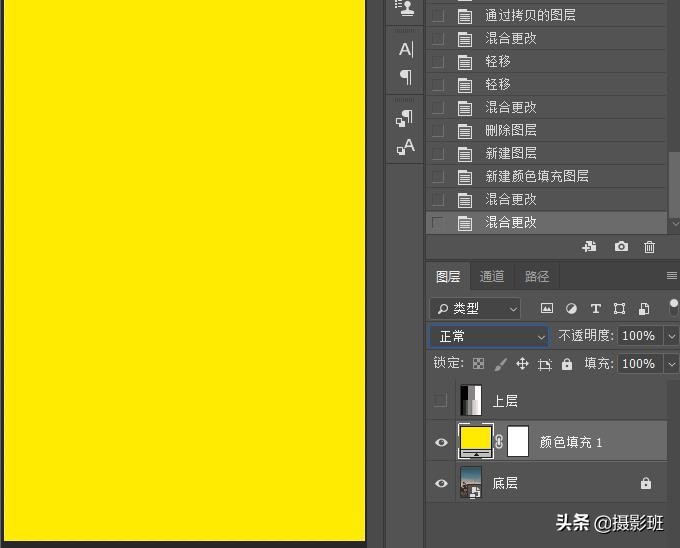Click the white layer mask thumbnail
The width and height of the screenshot is (680, 548).
tap(518, 441)
